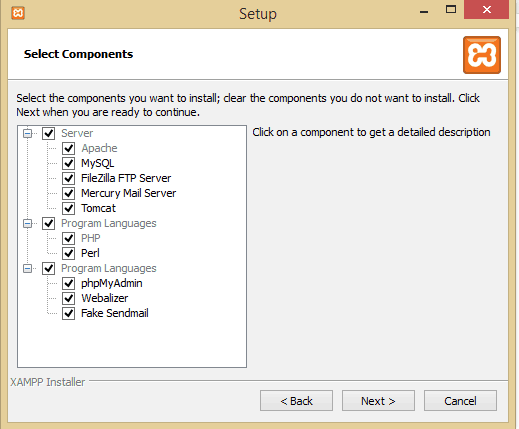Uncheck the Perl checkbox

point(69,253)
